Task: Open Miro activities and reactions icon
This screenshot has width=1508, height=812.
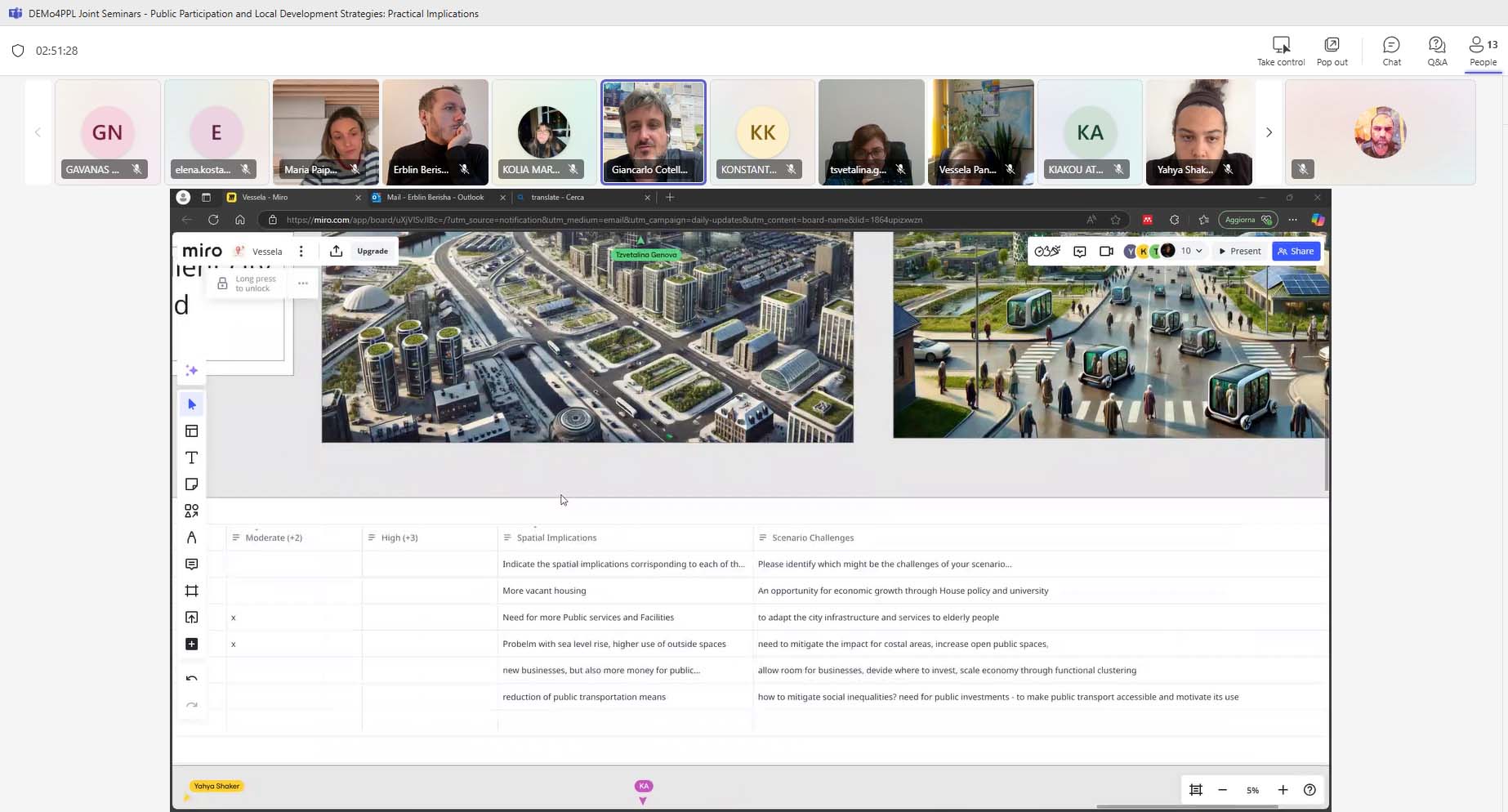Action: (1047, 252)
